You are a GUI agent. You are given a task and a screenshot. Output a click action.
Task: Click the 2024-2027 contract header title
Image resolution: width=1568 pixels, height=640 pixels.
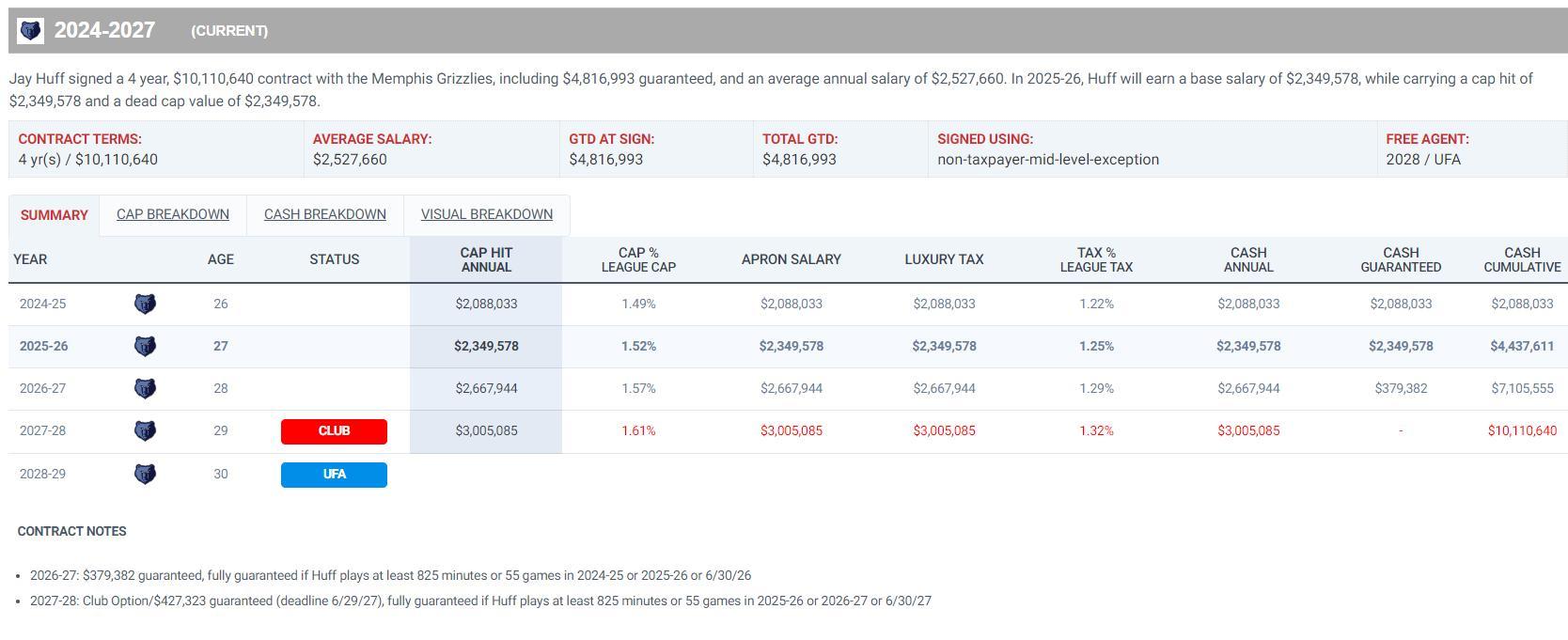[104, 31]
